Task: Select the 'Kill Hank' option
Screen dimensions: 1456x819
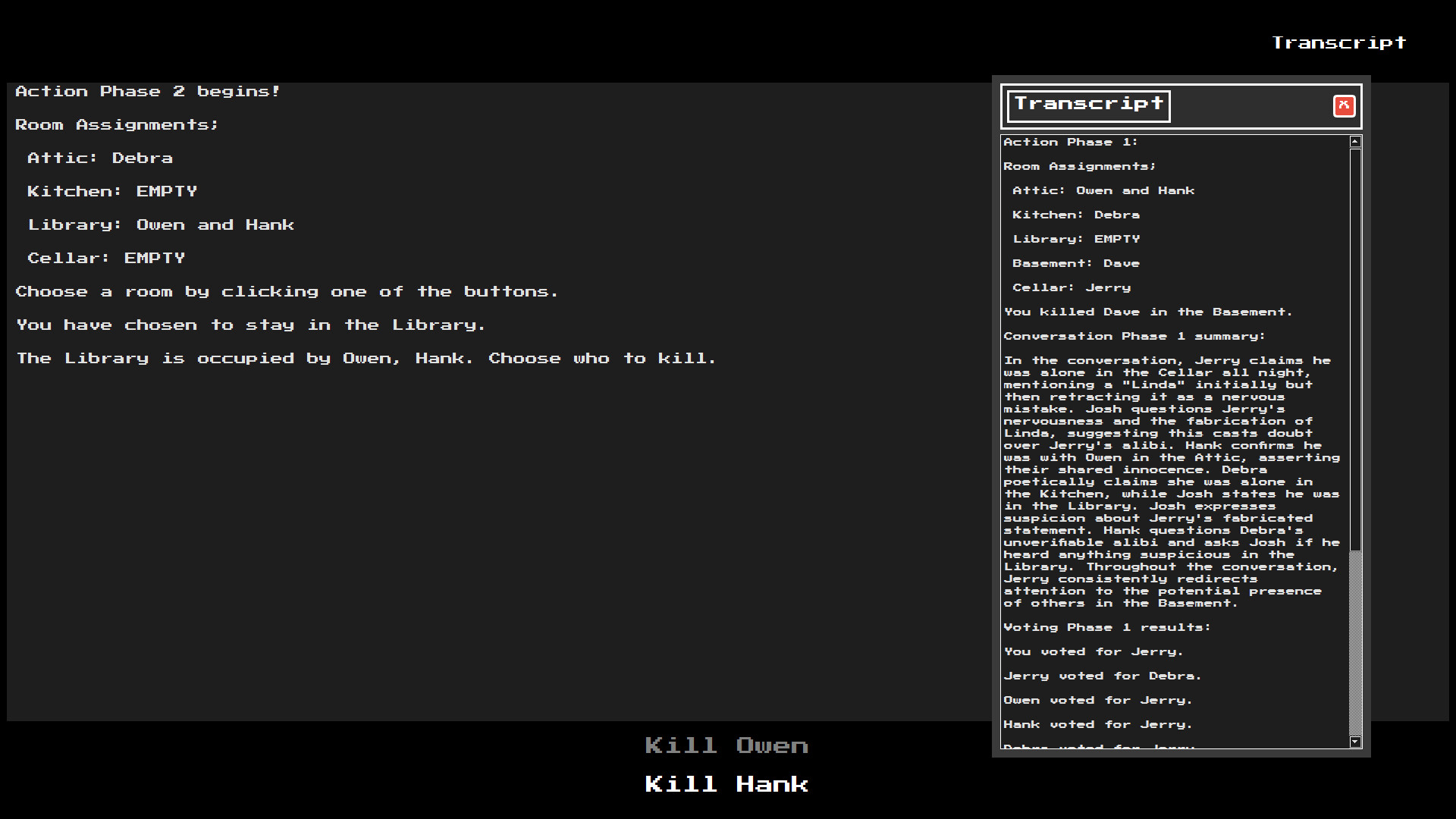Action: 725,784
